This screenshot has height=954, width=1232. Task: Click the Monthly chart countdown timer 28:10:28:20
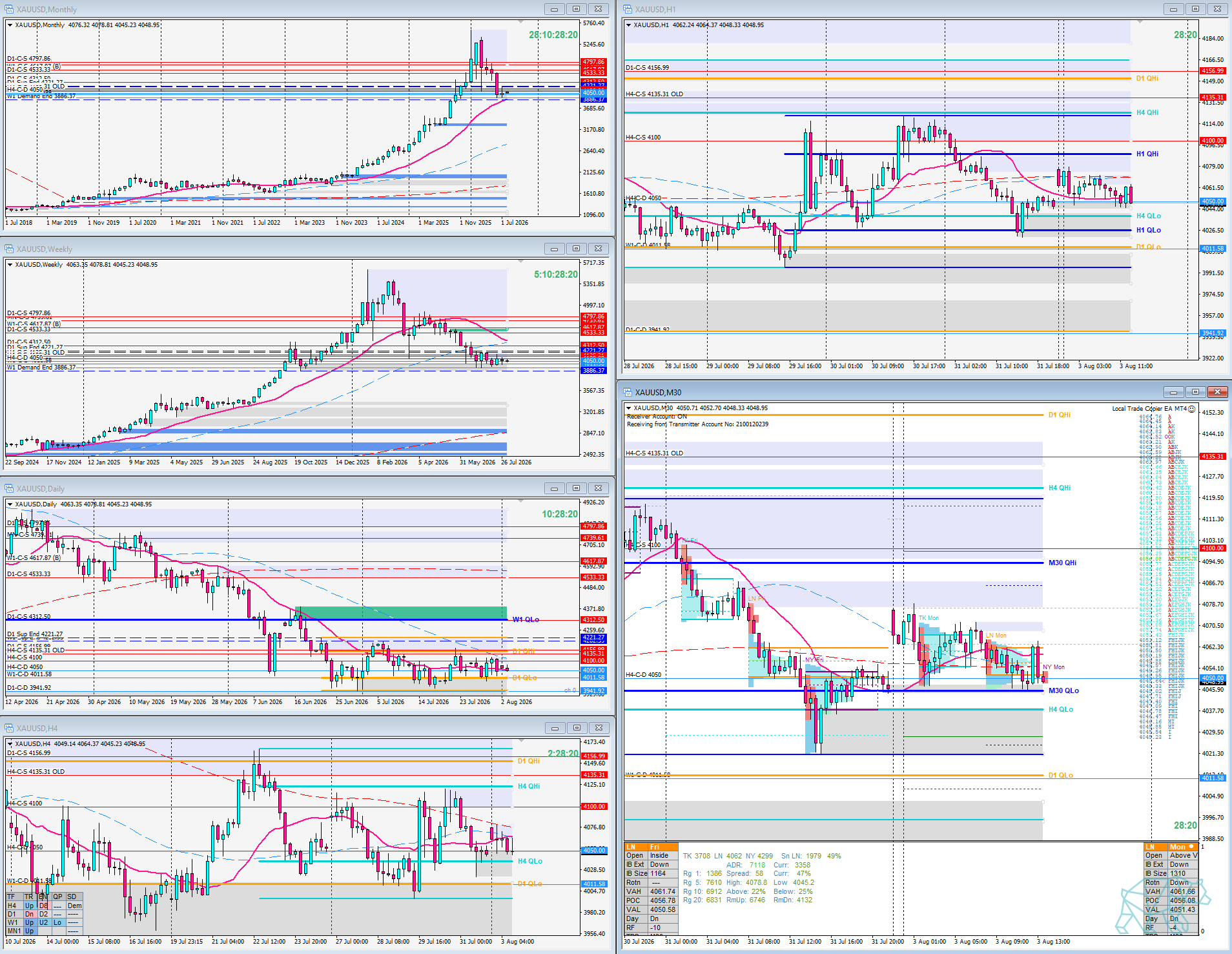click(553, 35)
